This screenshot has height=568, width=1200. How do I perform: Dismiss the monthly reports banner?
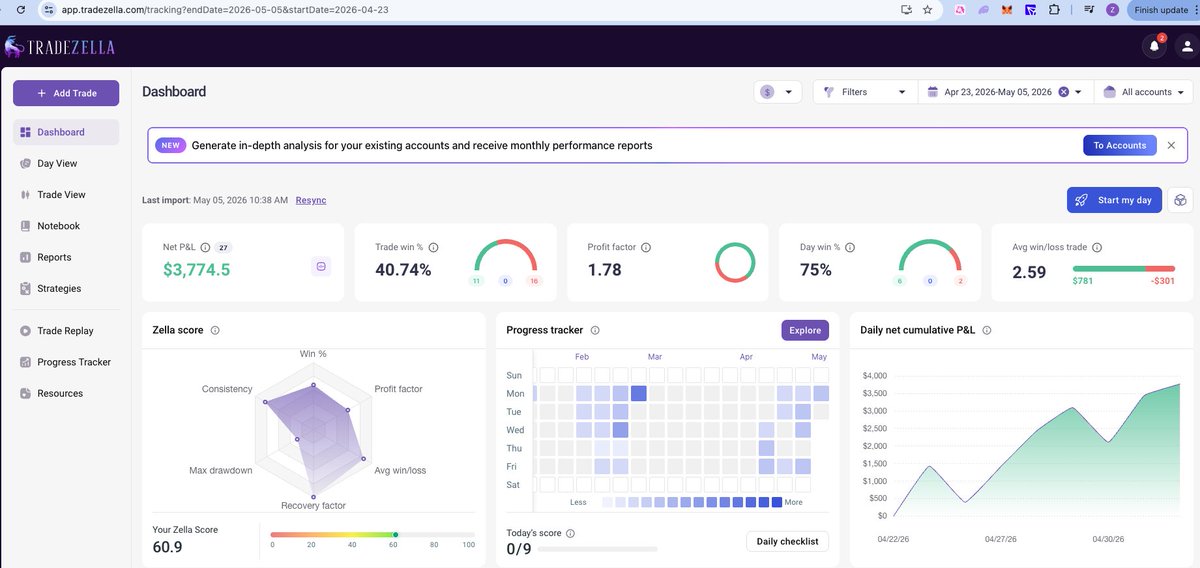(x=1171, y=145)
